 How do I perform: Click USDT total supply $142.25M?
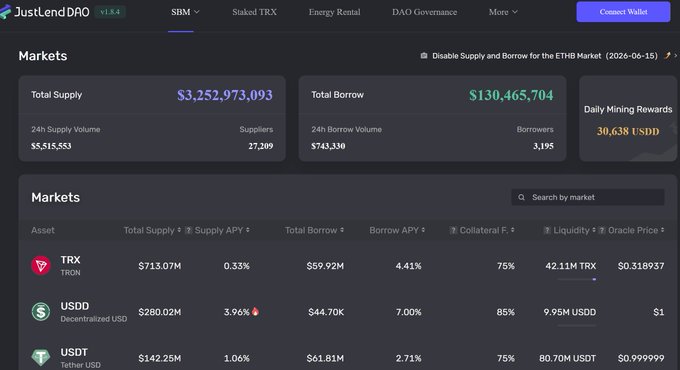tap(160, 358)
